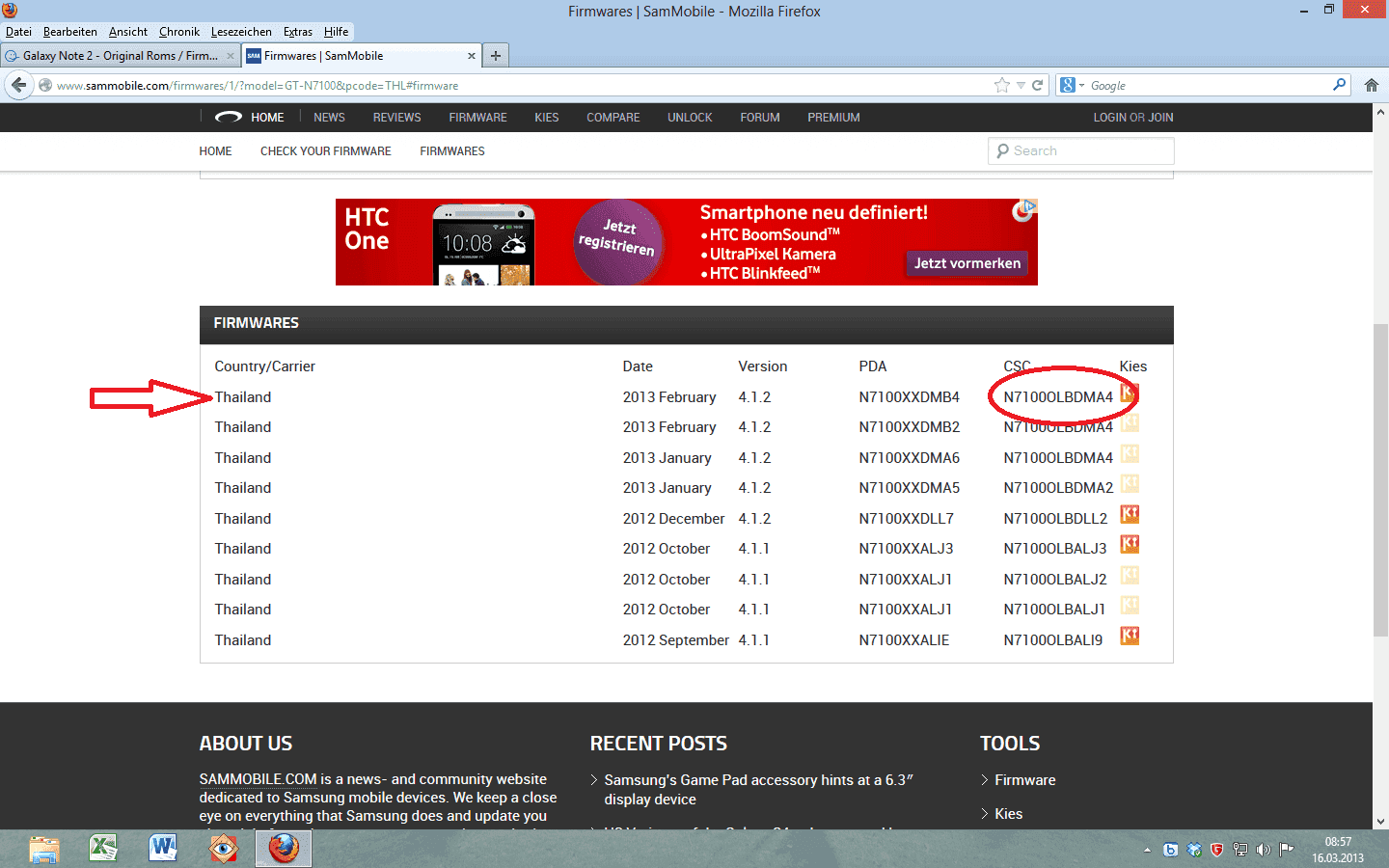This screenshot has width=1389, height=868.
Task: Show hidden tray icons arrow
Action: click(1147, 850)
